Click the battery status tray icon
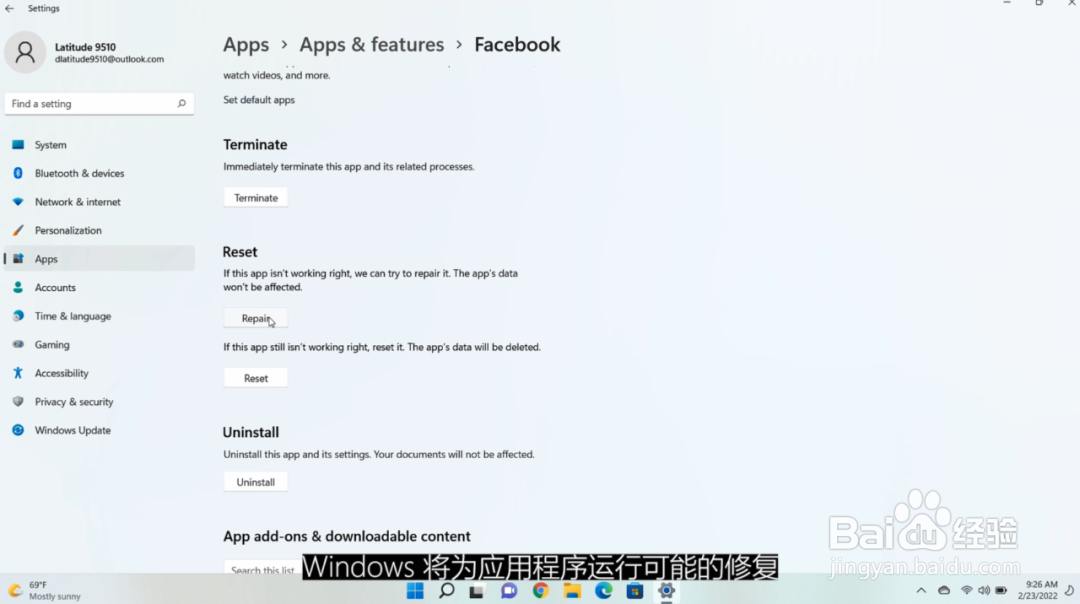 1001,590
